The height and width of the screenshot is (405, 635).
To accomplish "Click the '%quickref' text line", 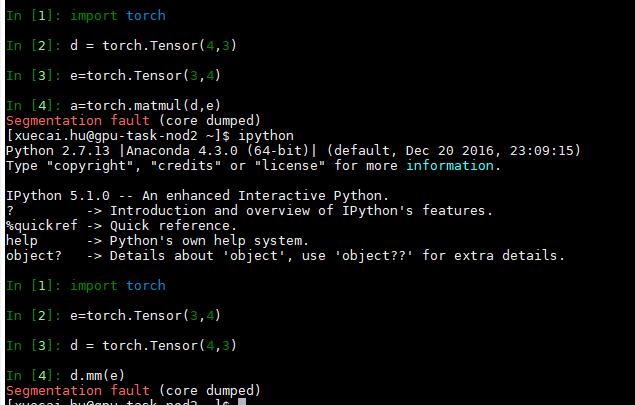I will point(121,226).
